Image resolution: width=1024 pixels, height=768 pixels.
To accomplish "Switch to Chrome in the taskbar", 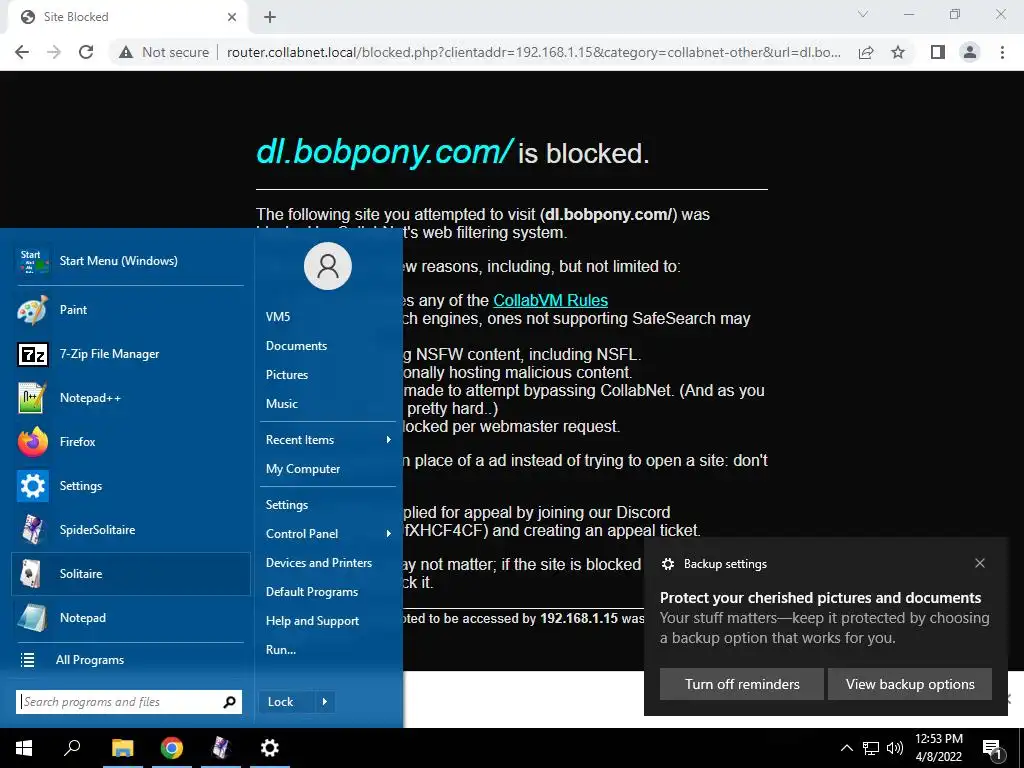I will pos(172,748).
